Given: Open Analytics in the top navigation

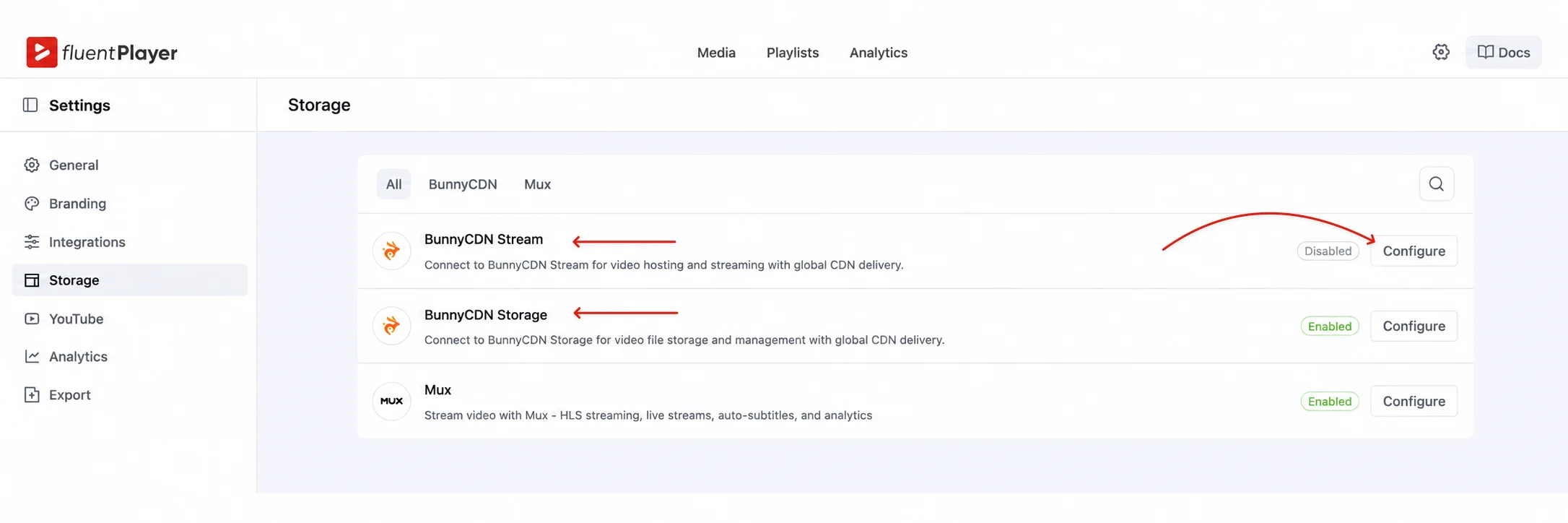Looking at the screenshot, I should pyautogui.click(x=879, y=52).
